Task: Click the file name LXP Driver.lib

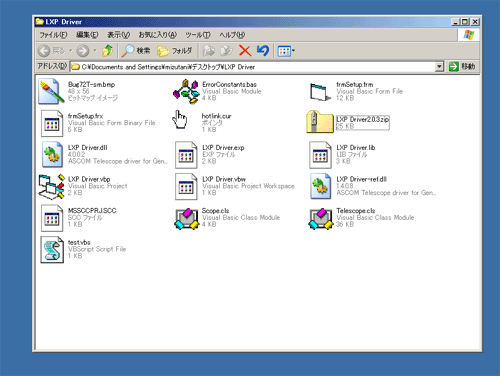Action: 356,148
